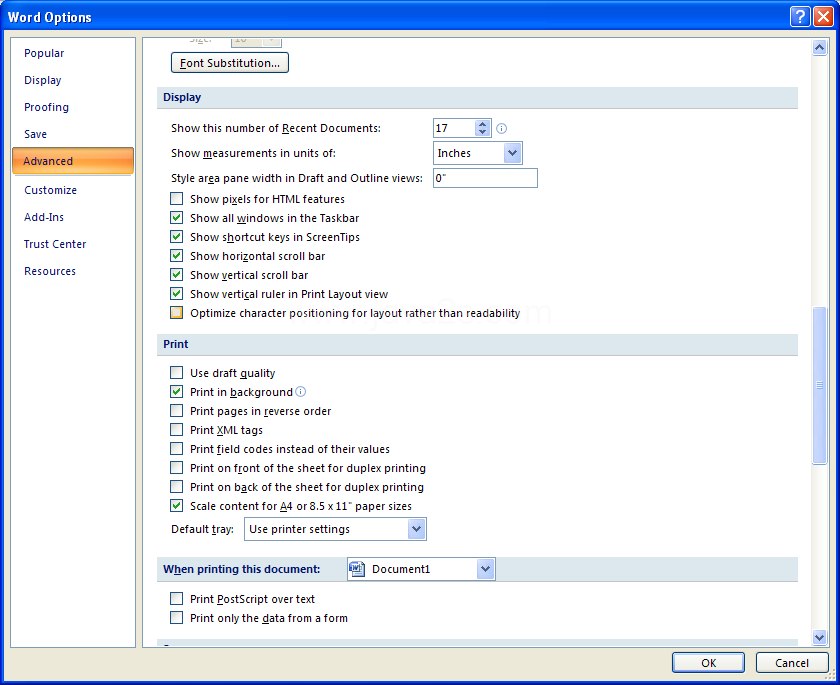840x685 pixels.
Task: Confirm with the OK button
Action: 708,663
